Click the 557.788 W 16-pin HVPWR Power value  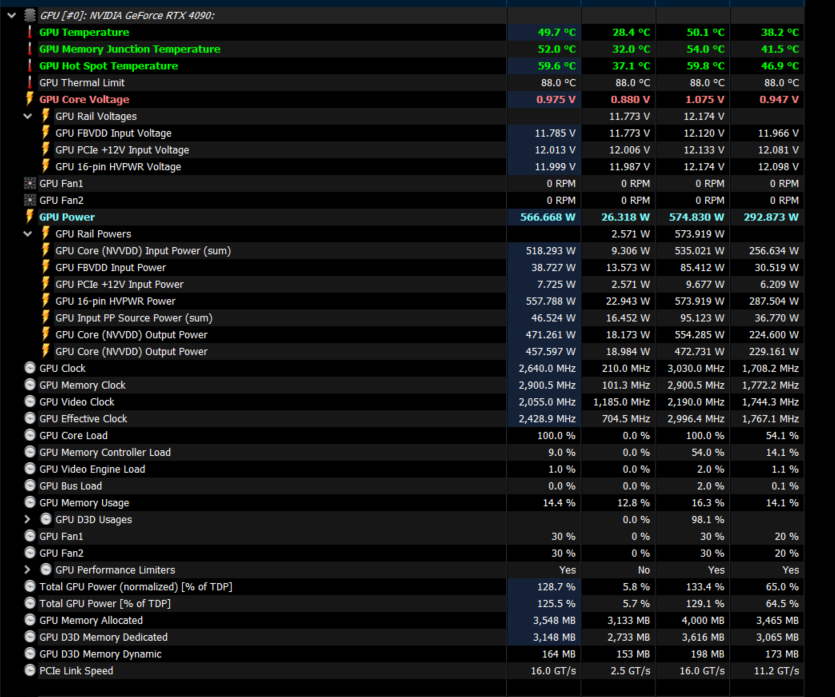551,301
